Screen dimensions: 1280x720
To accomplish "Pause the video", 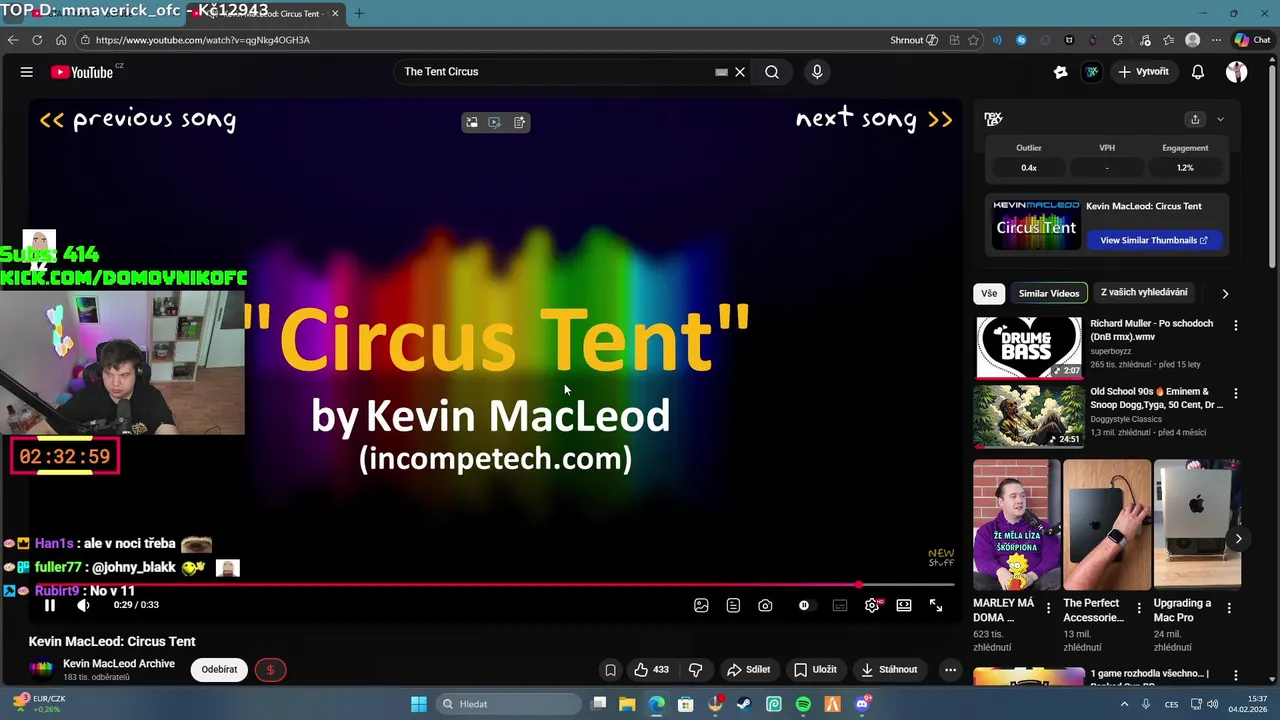I will [x=50, y=605].
